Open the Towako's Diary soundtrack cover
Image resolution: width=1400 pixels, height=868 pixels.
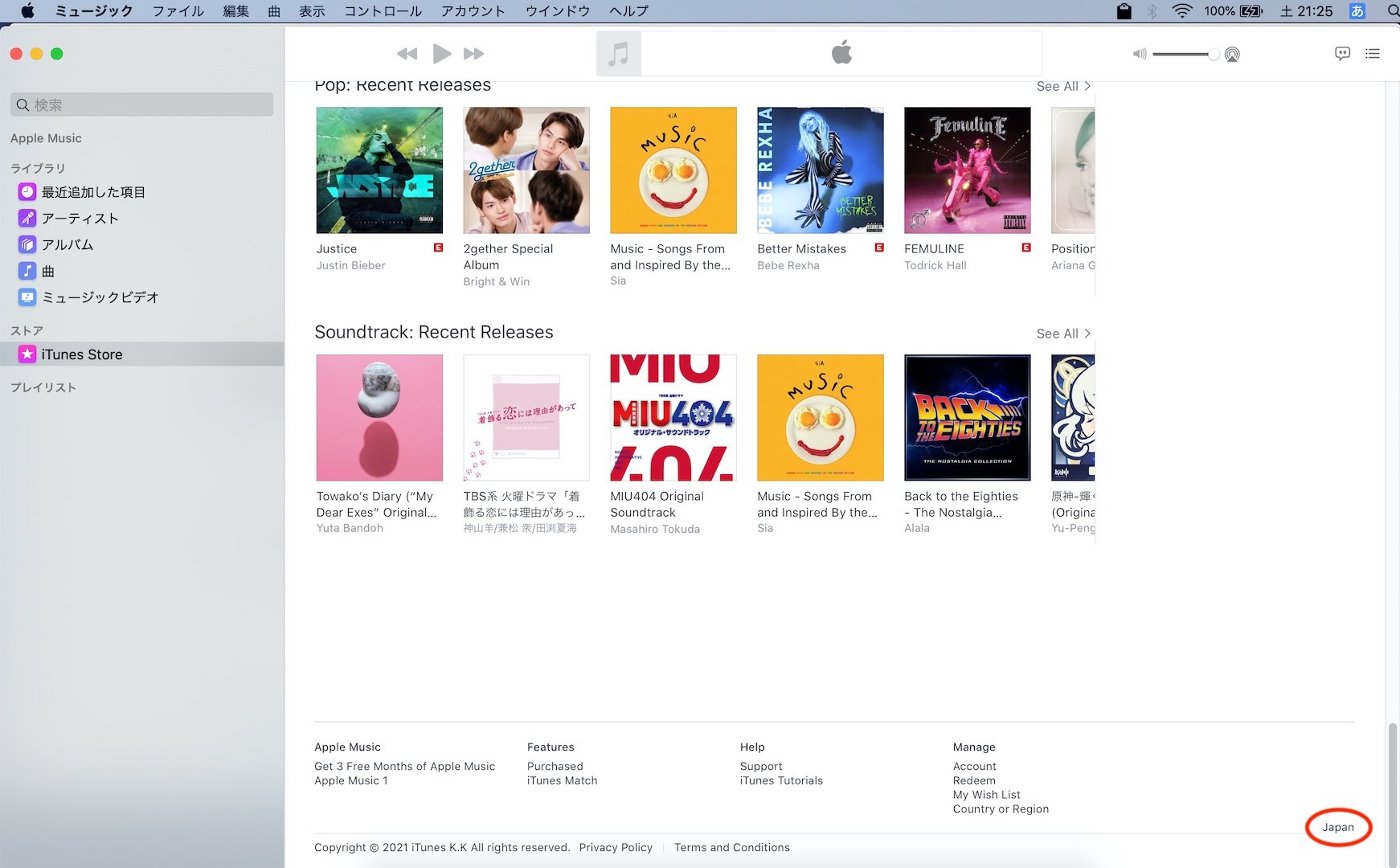point(379,418)
